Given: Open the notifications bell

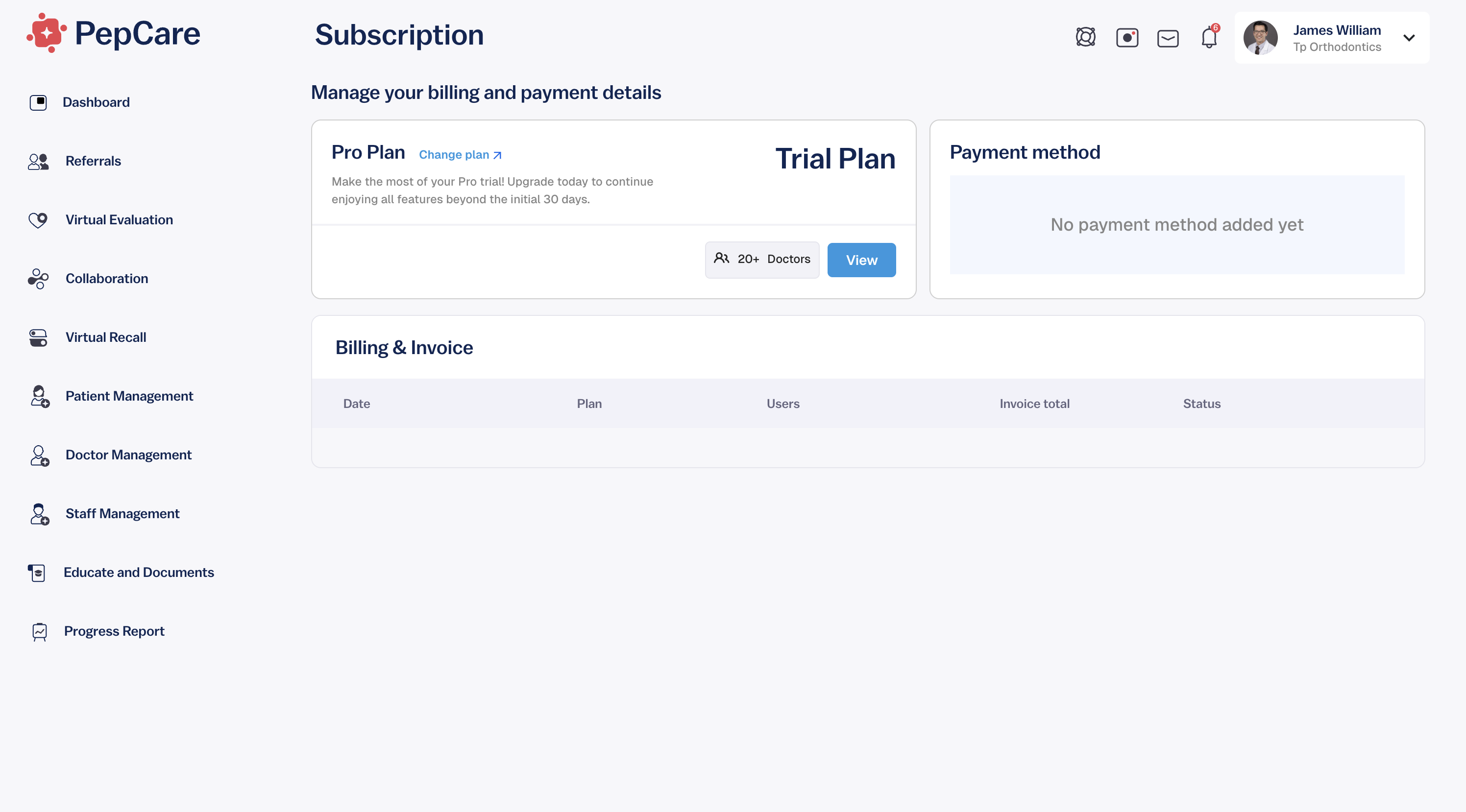Looking at the screenshot, I should pyautogui.click(x=1209, y=37).
